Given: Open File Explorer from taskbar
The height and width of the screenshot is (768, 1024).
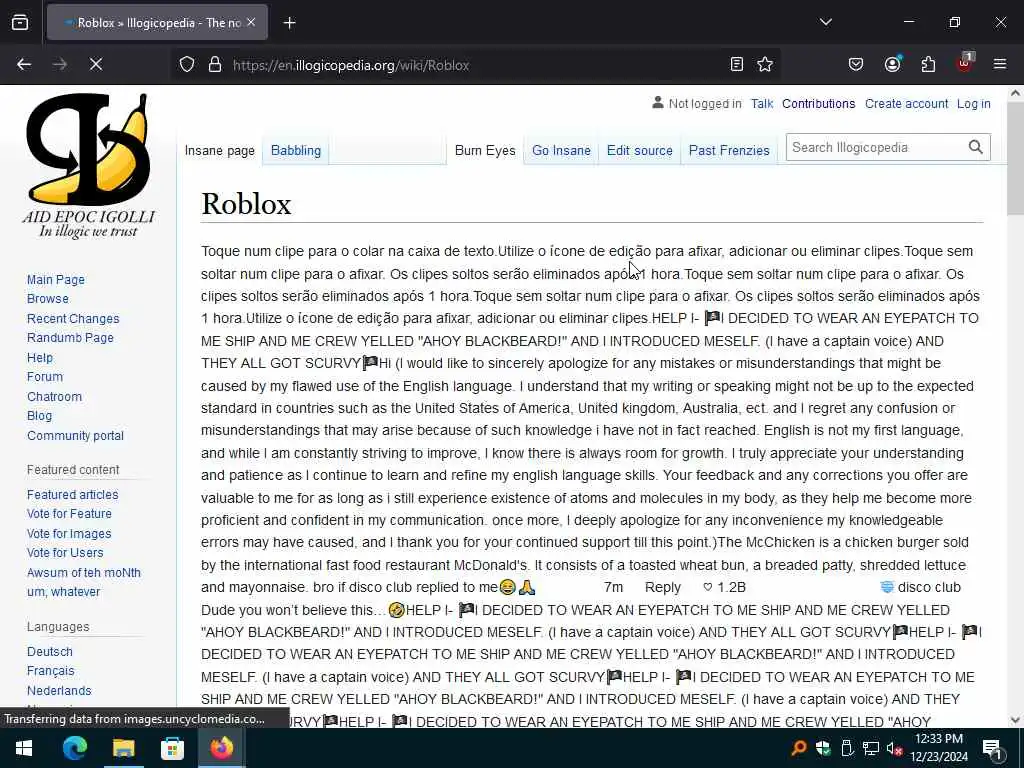Looking at the screenshot, I should coord(123,748).
